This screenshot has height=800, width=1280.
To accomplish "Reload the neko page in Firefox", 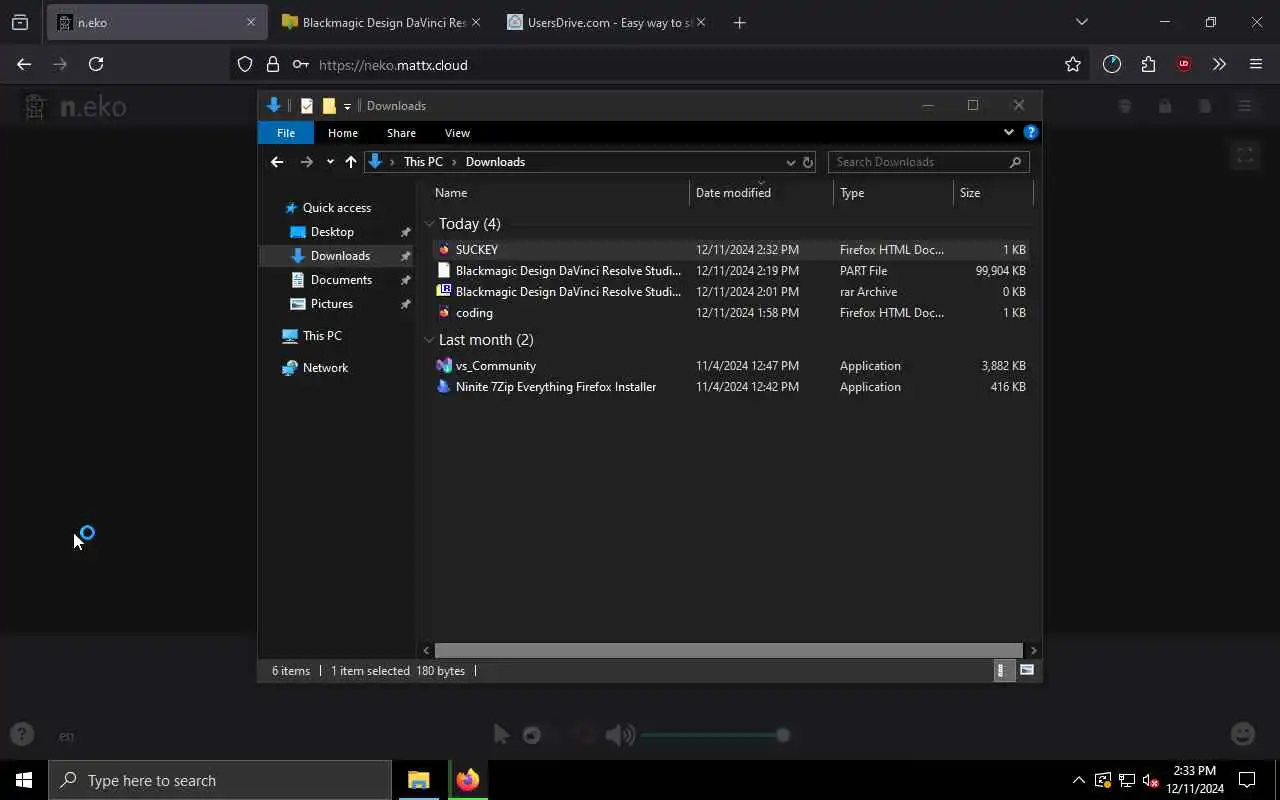I will click(96, 64).
